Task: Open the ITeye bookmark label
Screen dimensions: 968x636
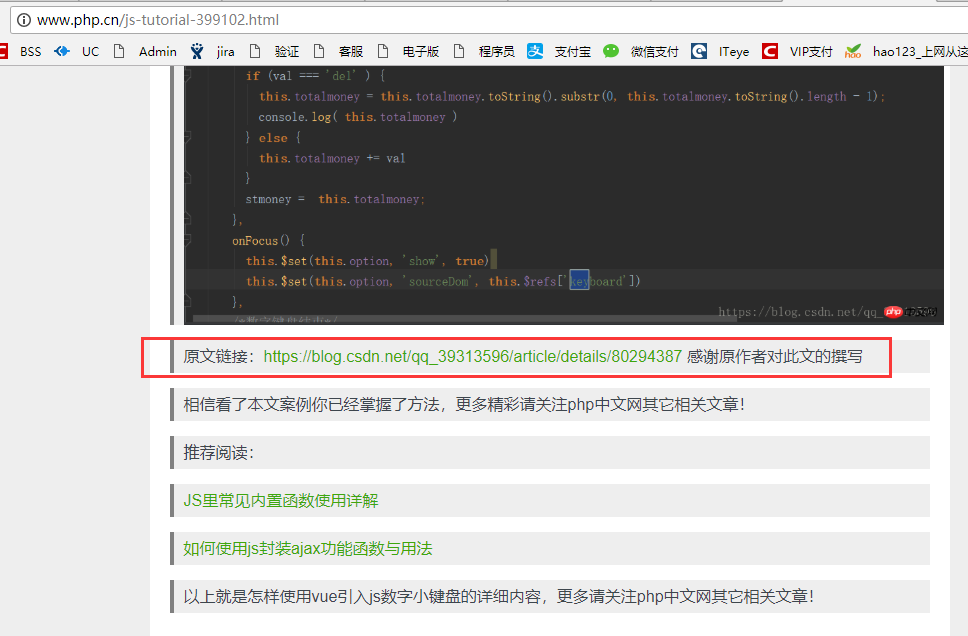Action: tap(733, 52)
